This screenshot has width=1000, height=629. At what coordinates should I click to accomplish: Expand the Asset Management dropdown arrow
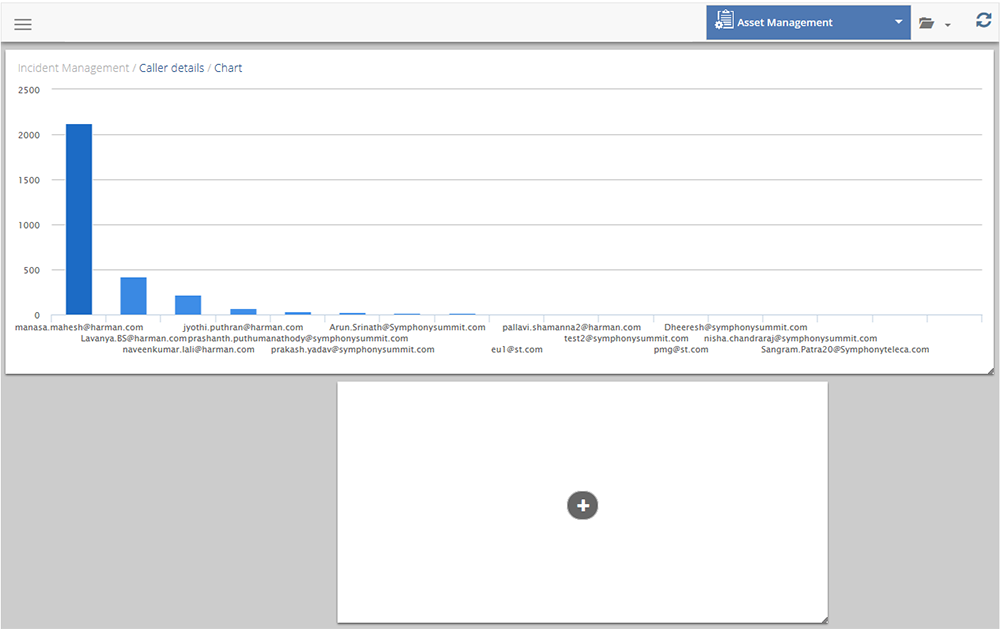click(898, 22)
